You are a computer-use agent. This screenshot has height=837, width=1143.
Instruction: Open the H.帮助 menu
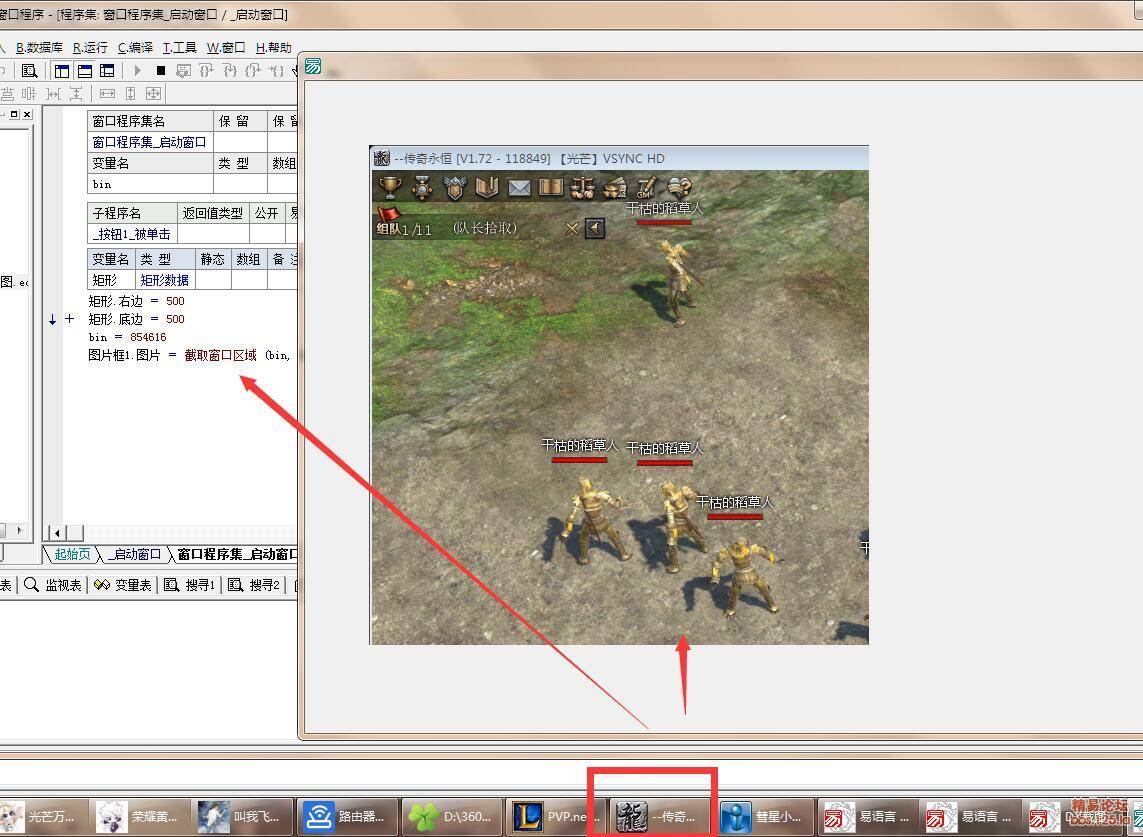(x=273, y=47)
